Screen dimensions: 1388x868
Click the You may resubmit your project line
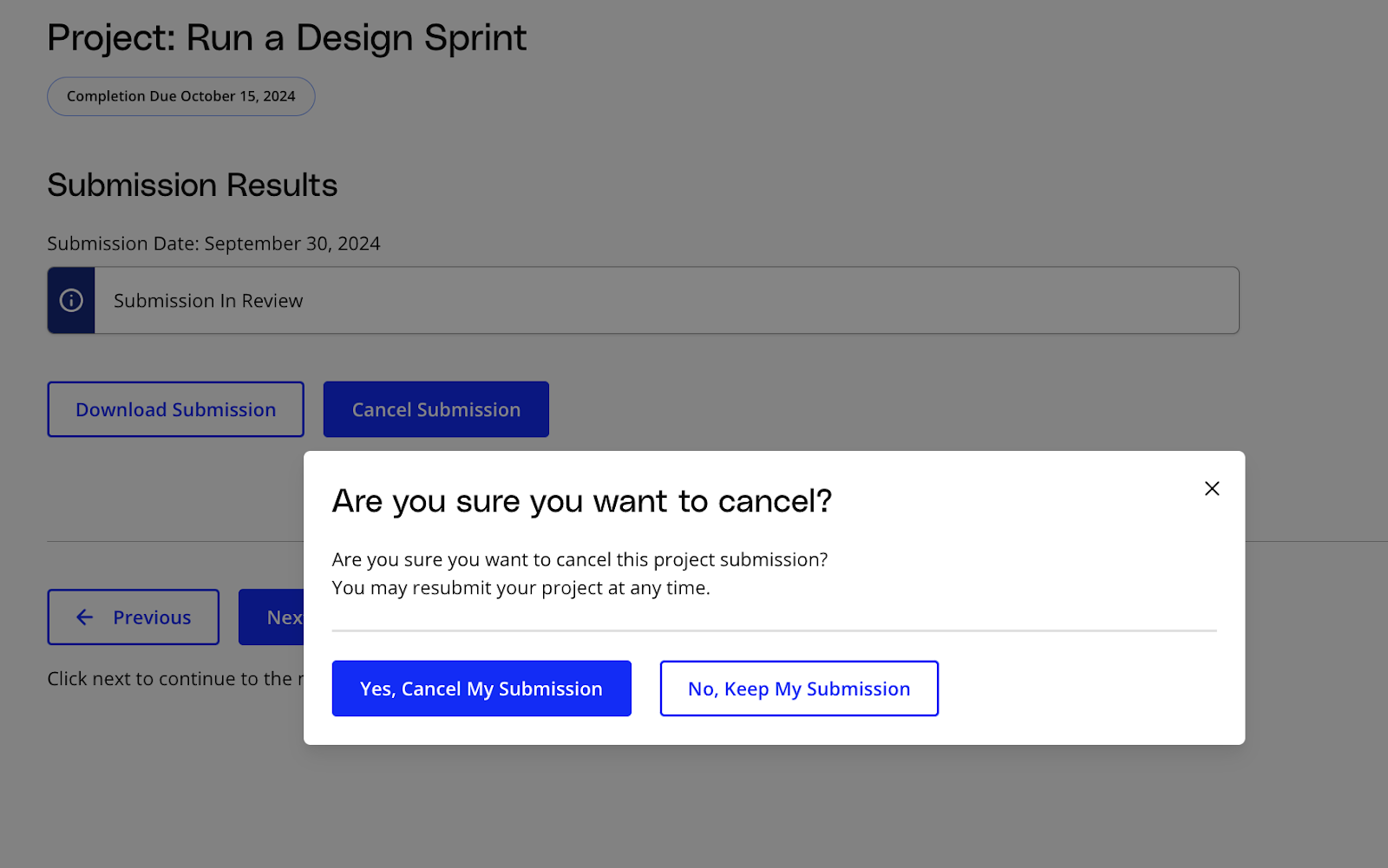pos(520,588)
